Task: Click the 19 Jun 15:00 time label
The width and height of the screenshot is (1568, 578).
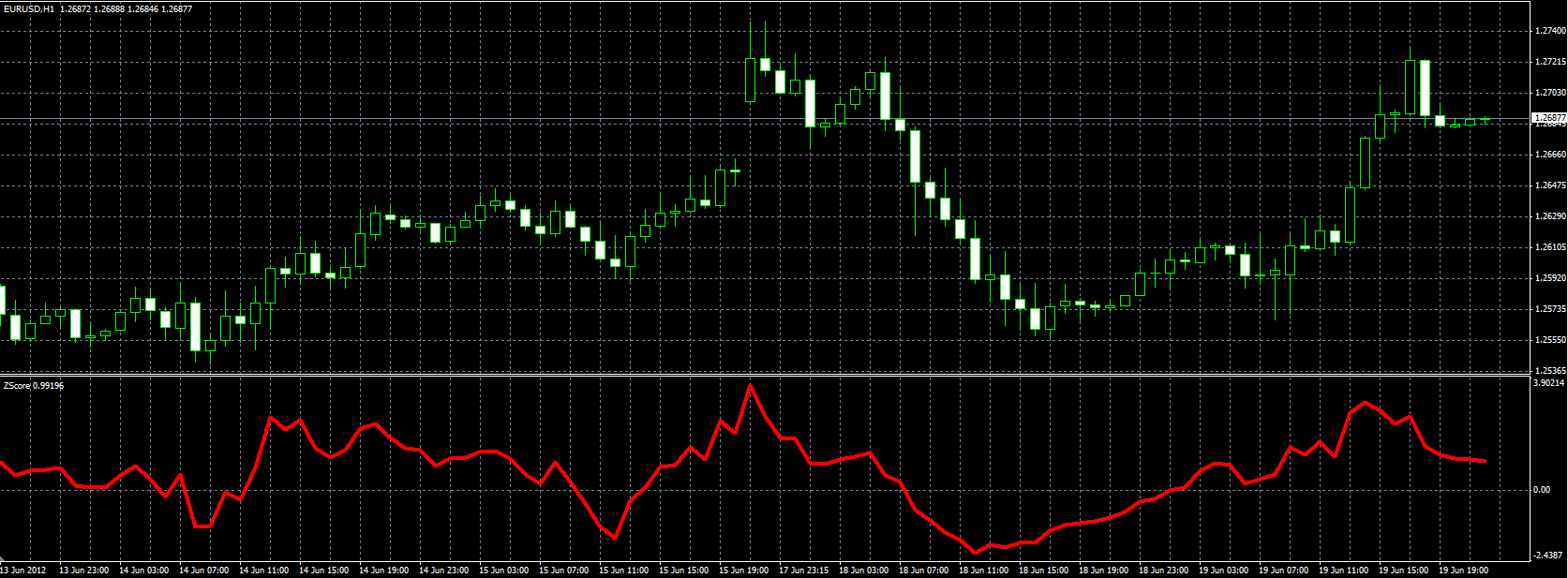Action: coord(1403,571)
